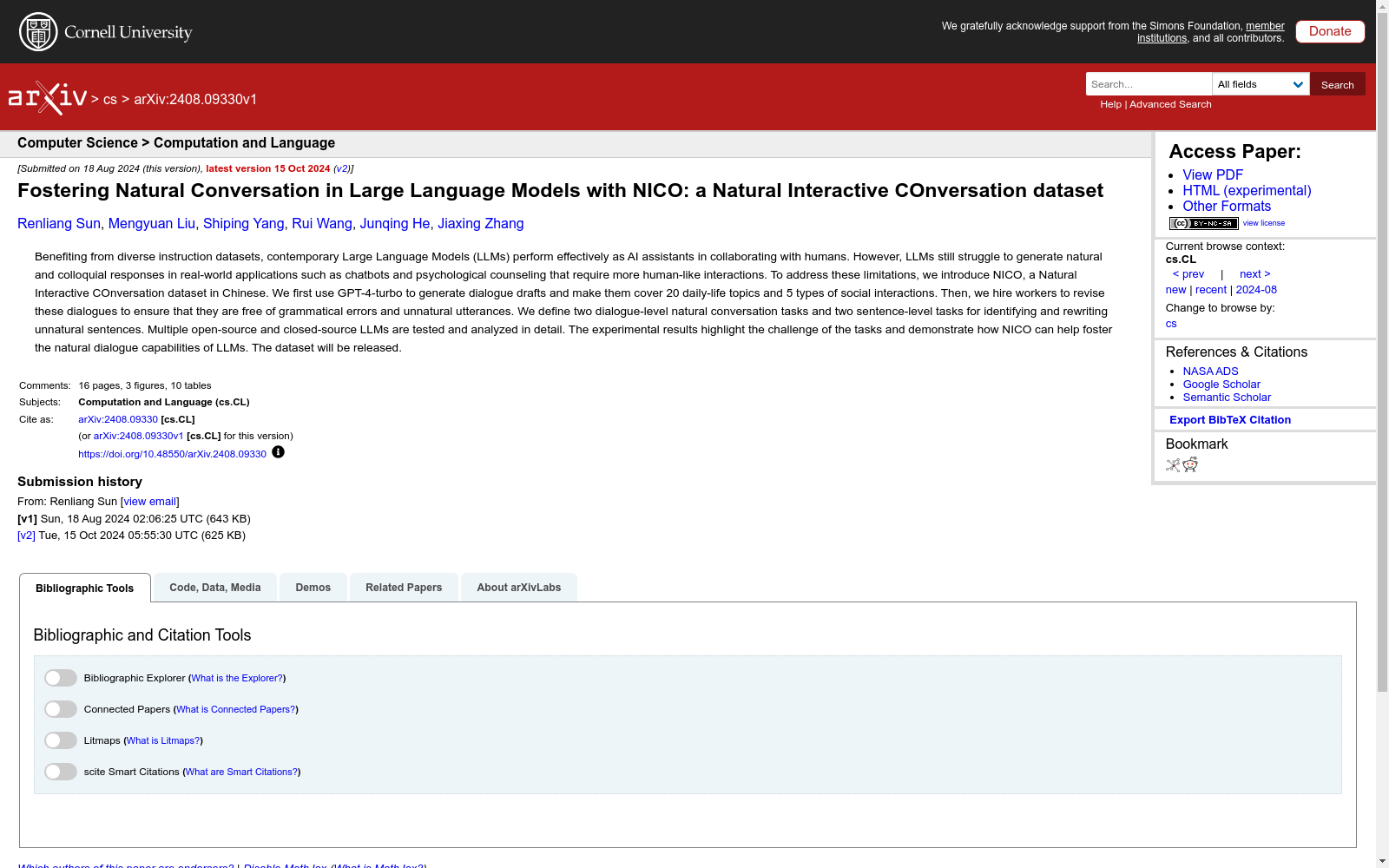Open the arXiv home logo

(48, 98)
